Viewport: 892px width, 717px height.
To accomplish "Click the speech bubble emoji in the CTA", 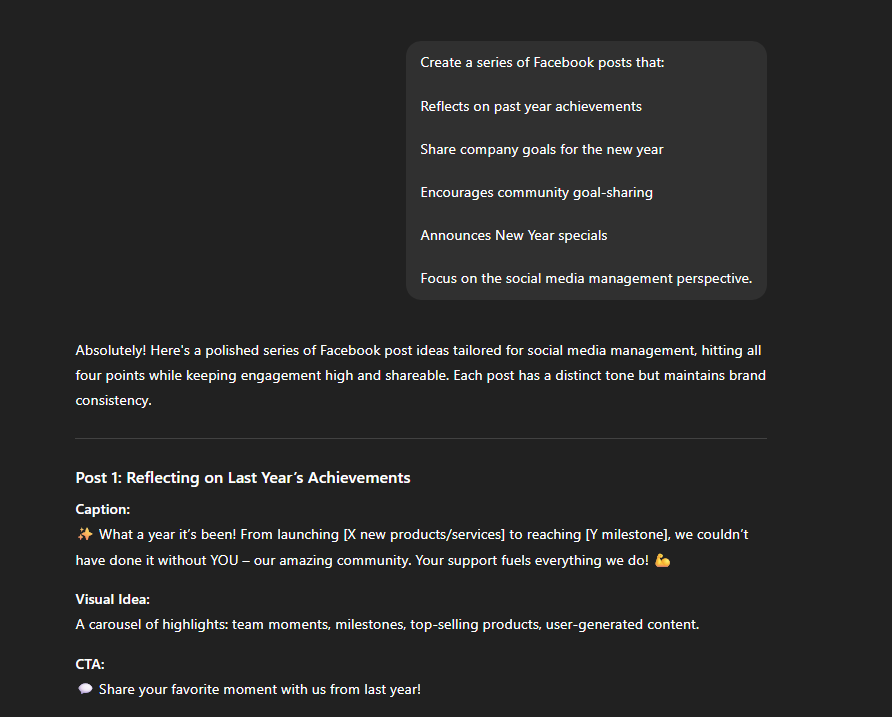I will point(85,690).
